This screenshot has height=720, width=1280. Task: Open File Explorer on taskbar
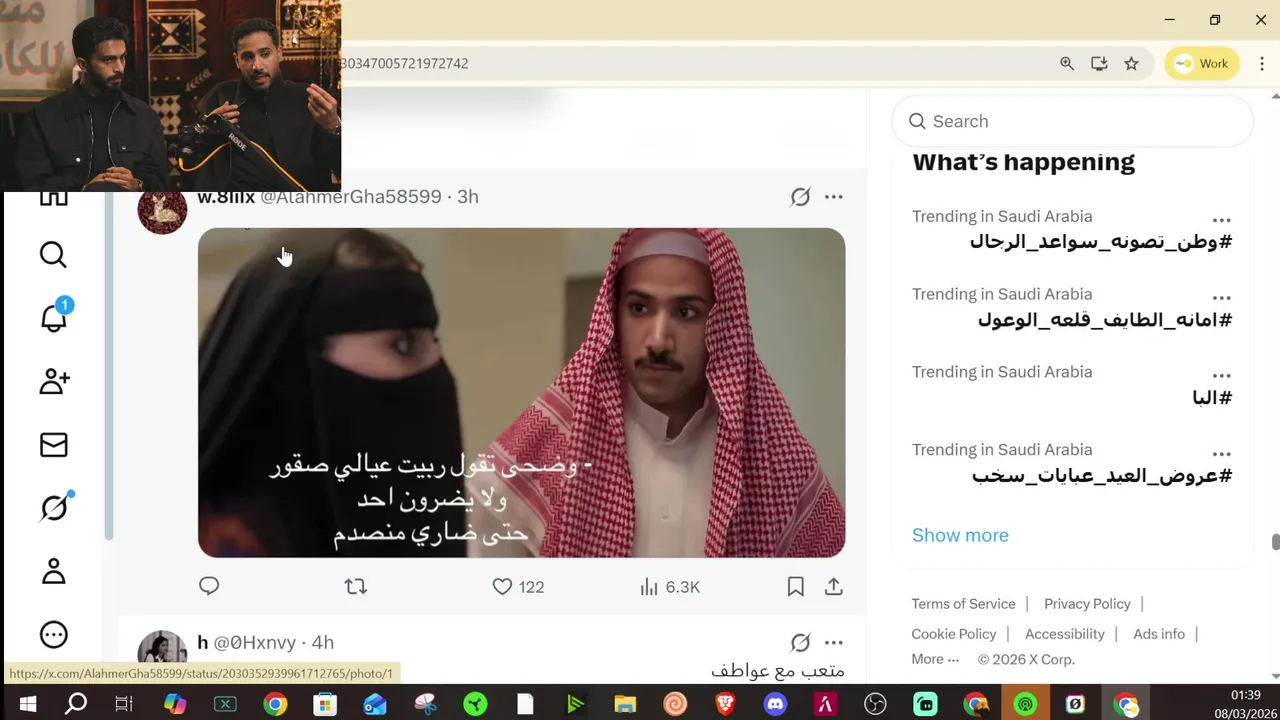tap(625, 705)
